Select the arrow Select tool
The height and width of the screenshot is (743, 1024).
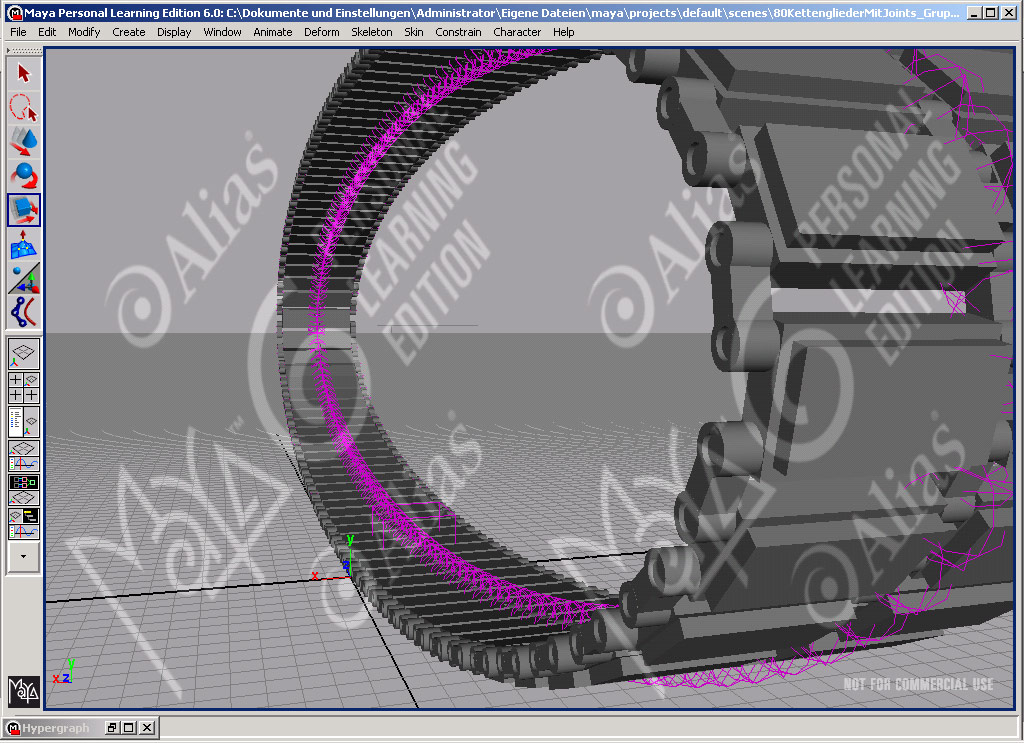pyautogui.click(x=24, y=73)
